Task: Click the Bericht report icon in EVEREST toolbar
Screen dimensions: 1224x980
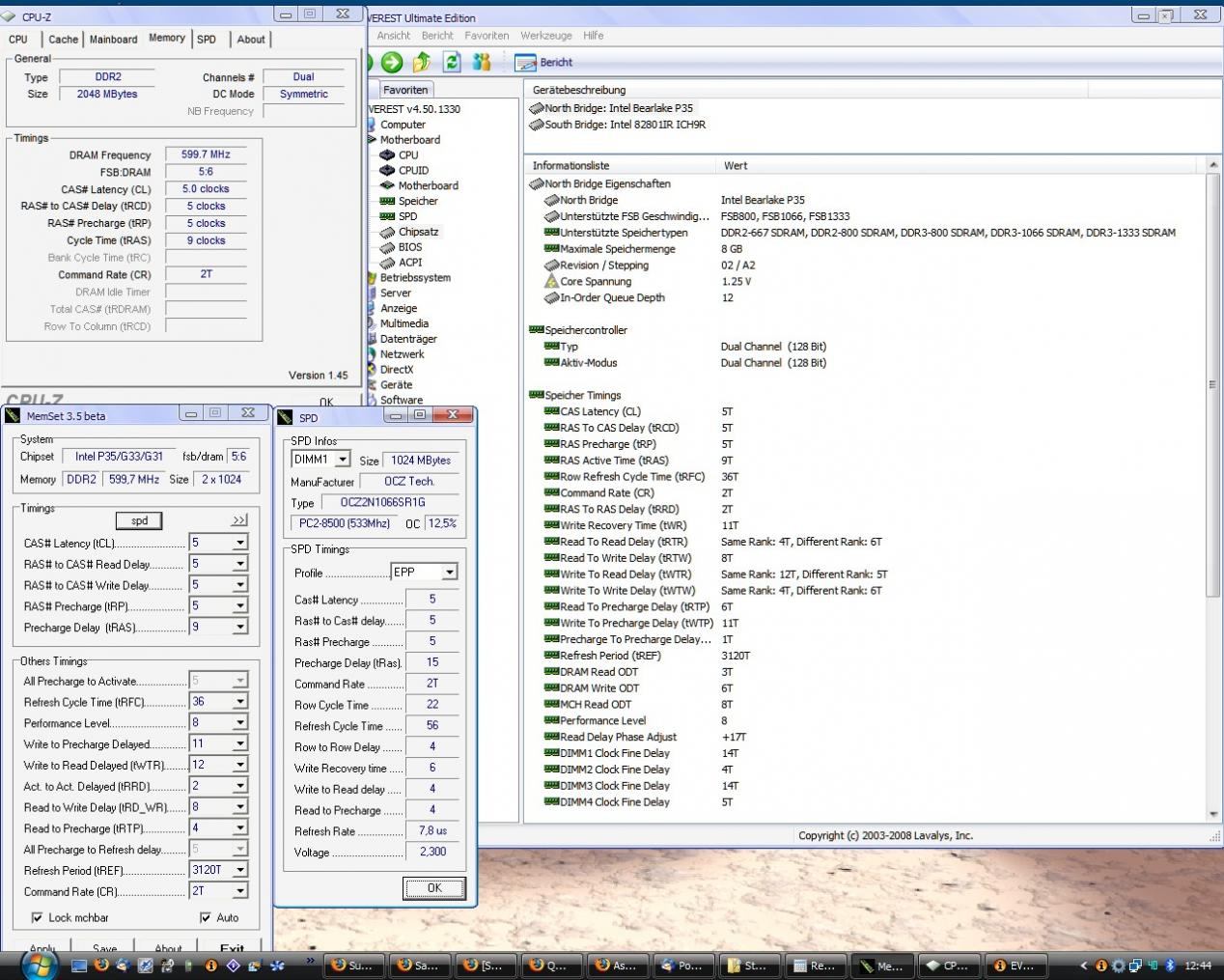Action: tap(525, 63)
